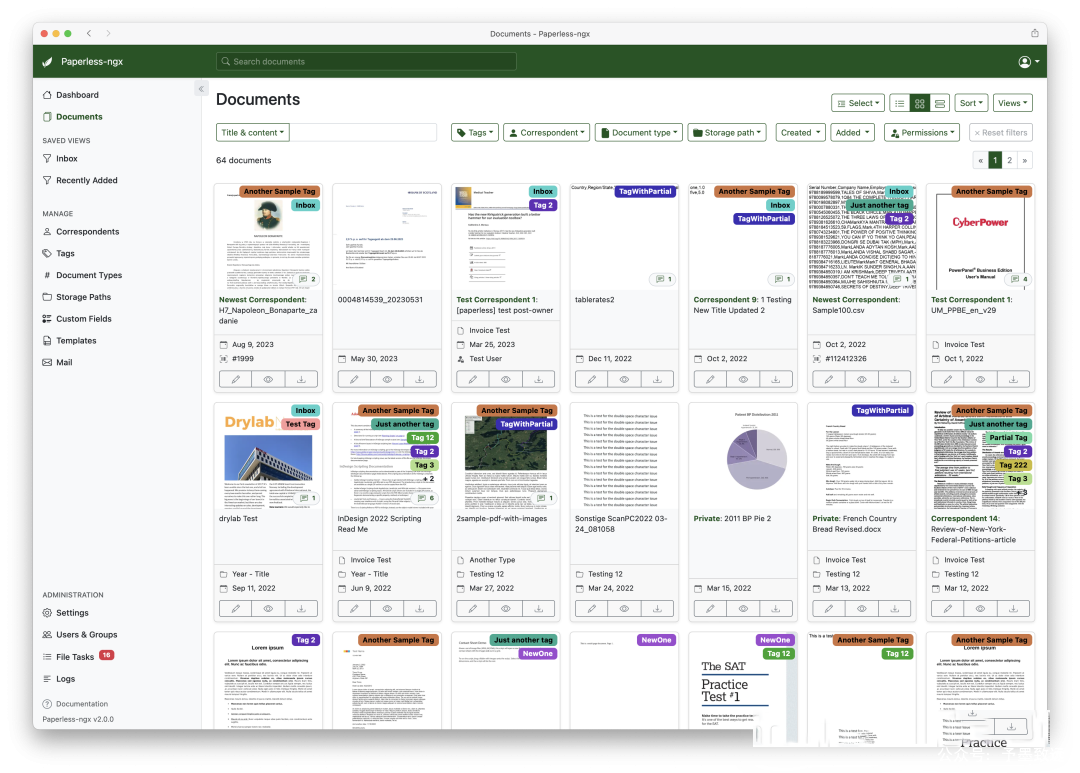
Task: Open the Title & content dropdown
Action: click(x=253, y=133)
